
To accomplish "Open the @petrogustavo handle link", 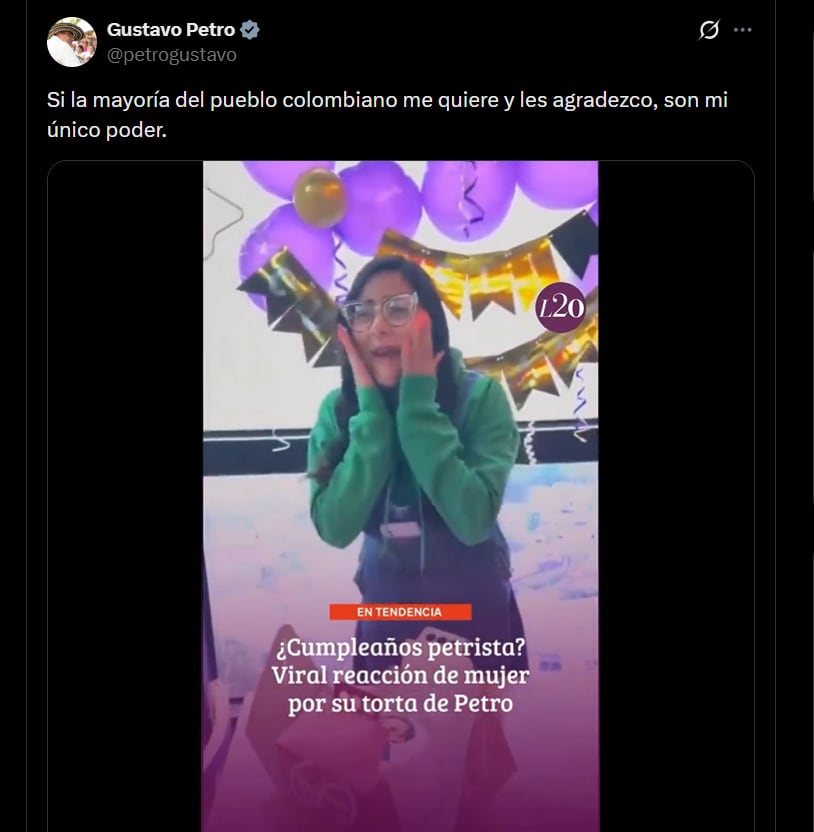I will [x=171, y=55].
